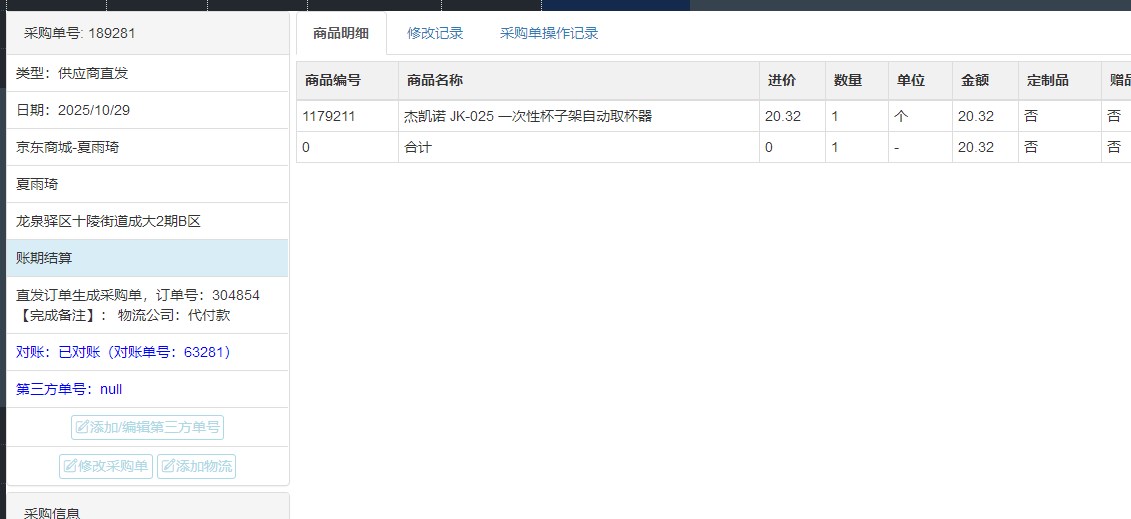Click the 采购单号 189281 panel heading

(x=80, y=33)
